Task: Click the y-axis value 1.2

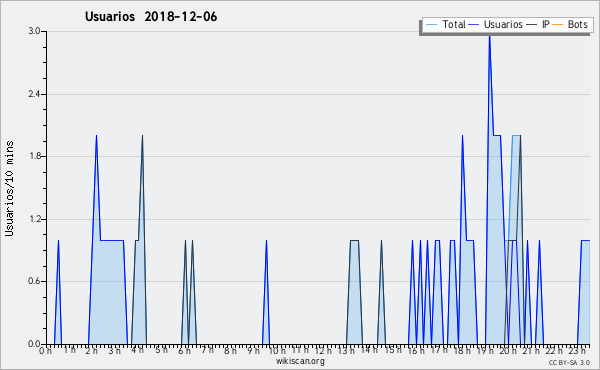Action: tap(34, 219)
